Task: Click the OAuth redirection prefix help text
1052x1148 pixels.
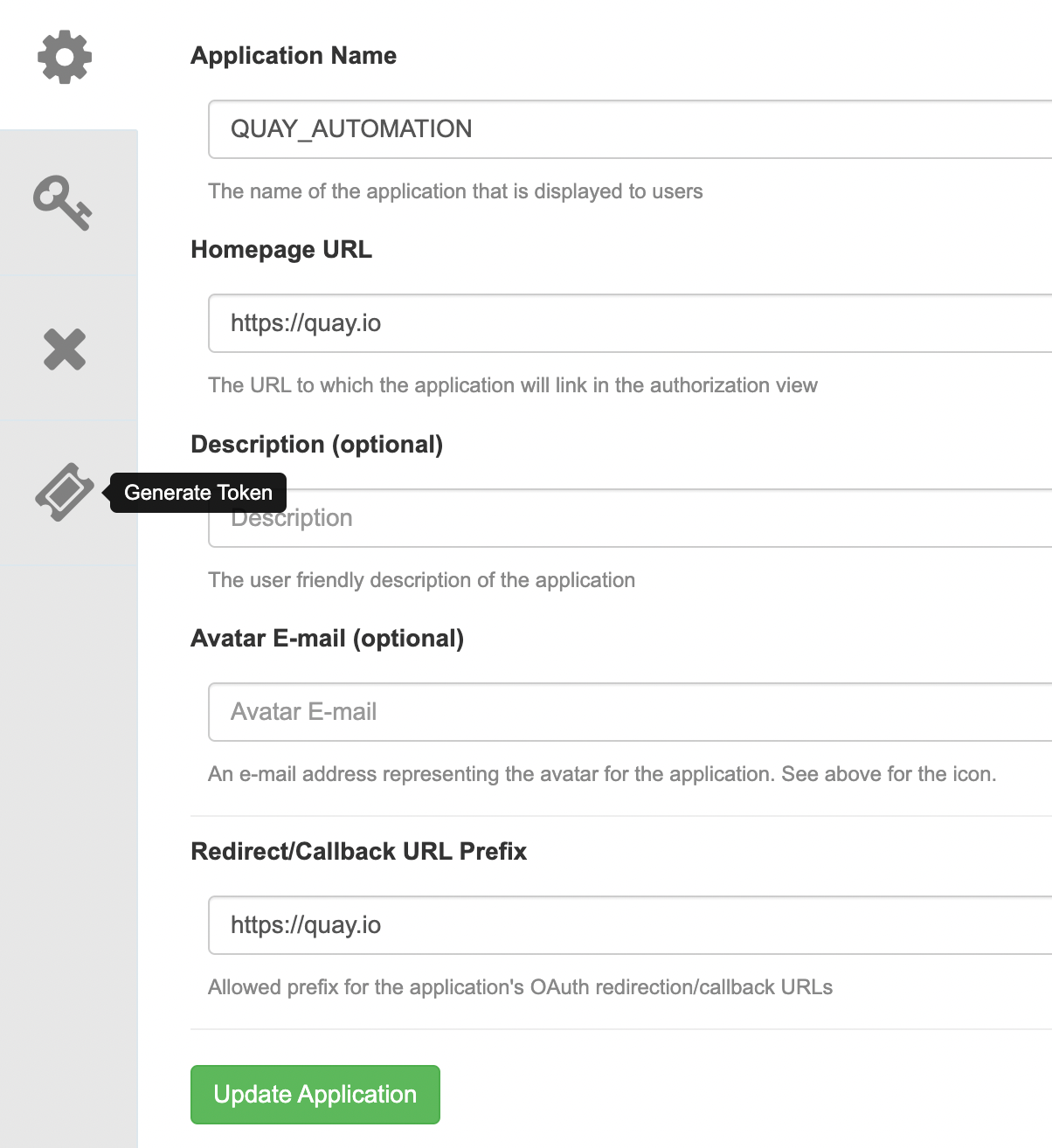Action: pos(520,987)
